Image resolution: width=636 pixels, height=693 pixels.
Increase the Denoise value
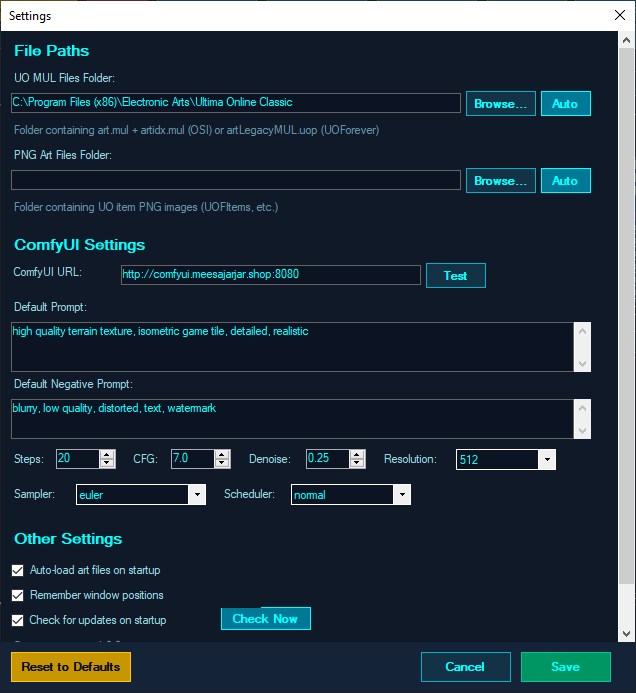[357, 454]
